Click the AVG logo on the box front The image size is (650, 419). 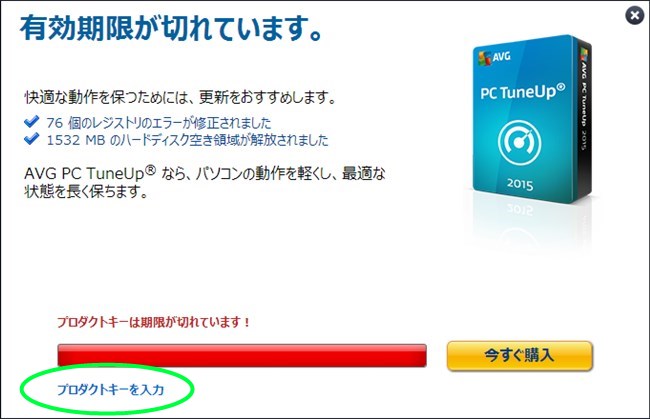click(495, 57)
